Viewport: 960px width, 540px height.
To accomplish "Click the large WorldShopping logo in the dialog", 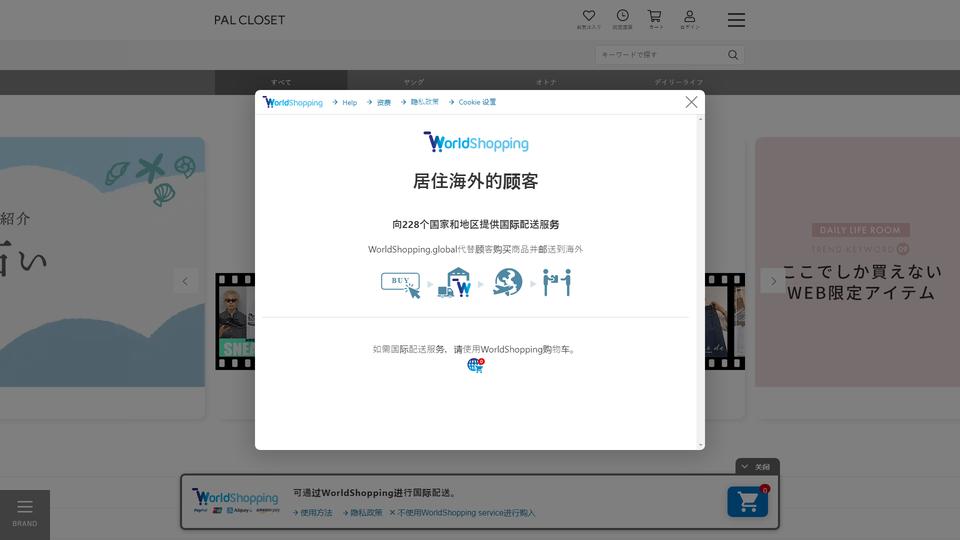I will coord(476,142).
